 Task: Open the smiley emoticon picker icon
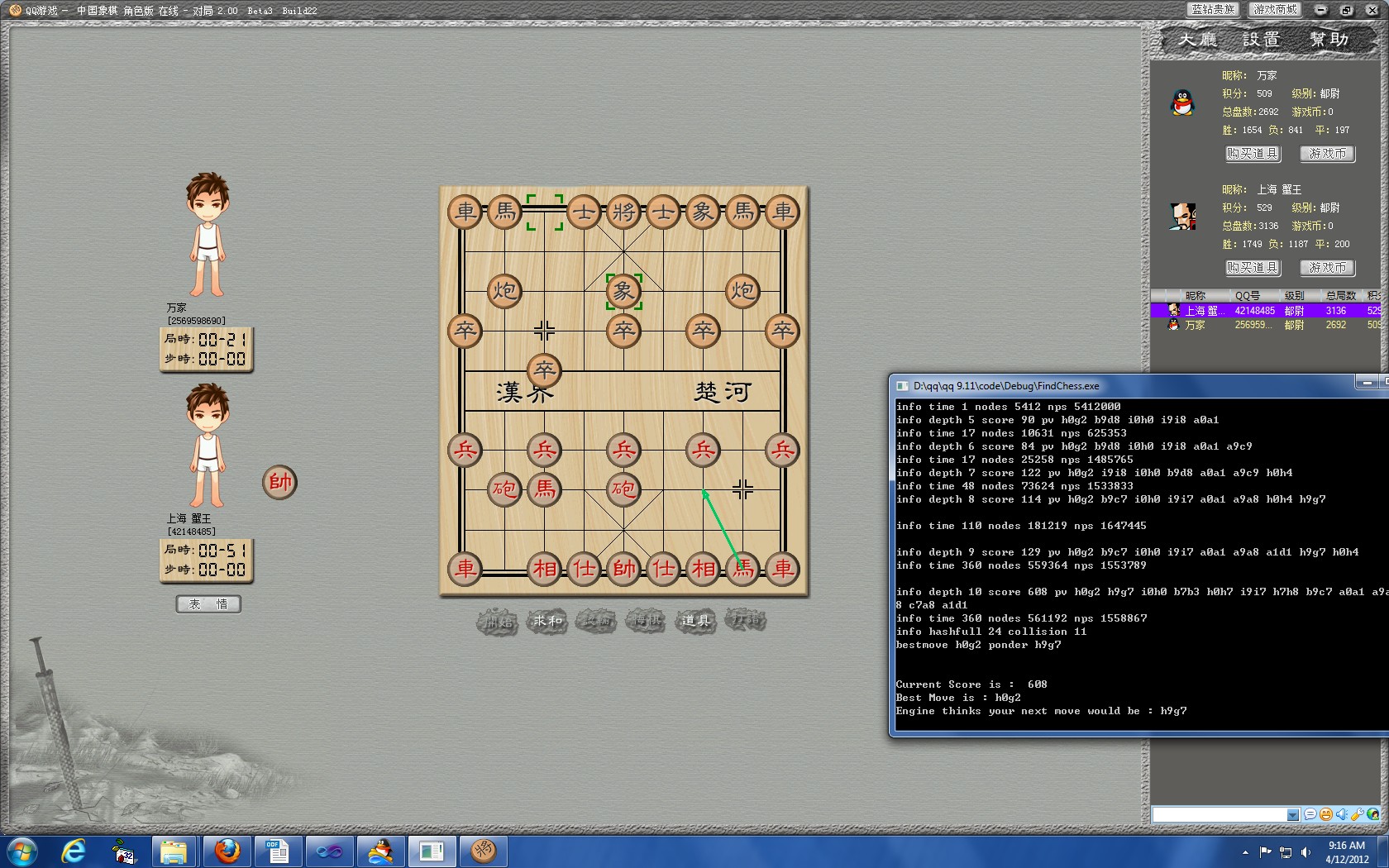pos(1326,815)
